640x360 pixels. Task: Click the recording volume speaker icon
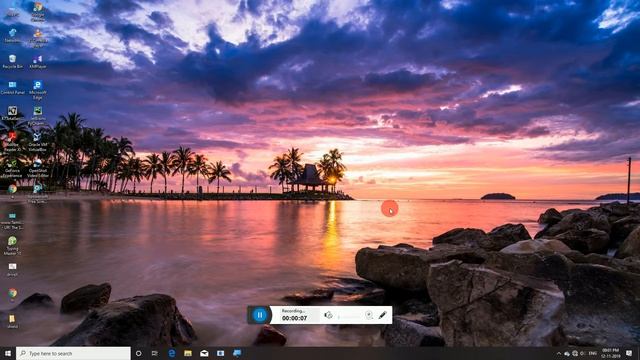pos(328,315)
